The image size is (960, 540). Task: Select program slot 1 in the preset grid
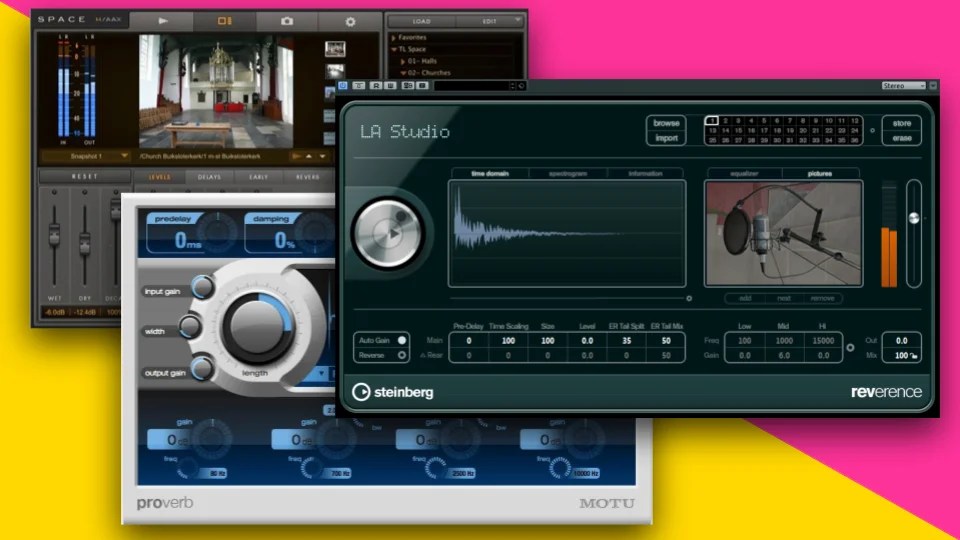pos(711,121)
